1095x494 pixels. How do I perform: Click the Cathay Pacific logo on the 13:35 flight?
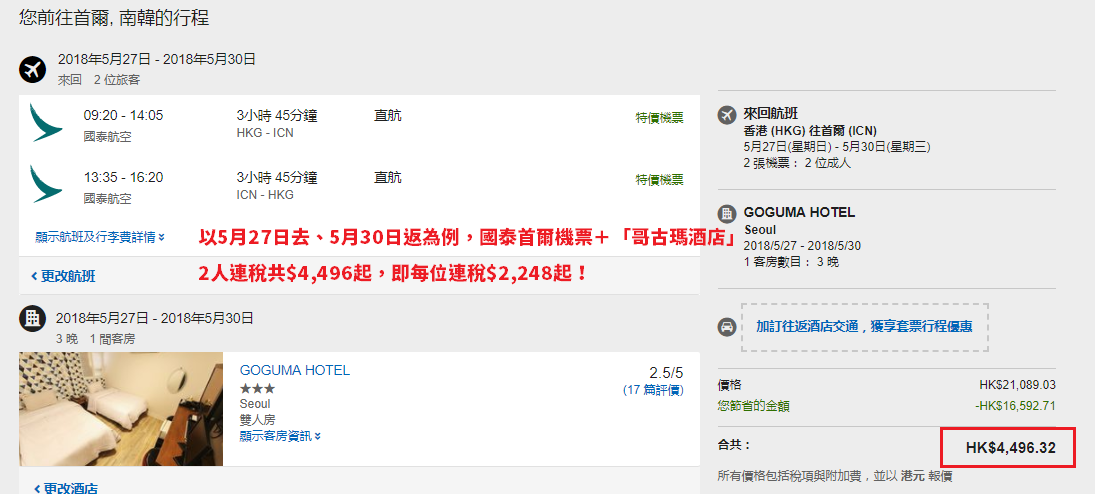click(x=46, y=184)
